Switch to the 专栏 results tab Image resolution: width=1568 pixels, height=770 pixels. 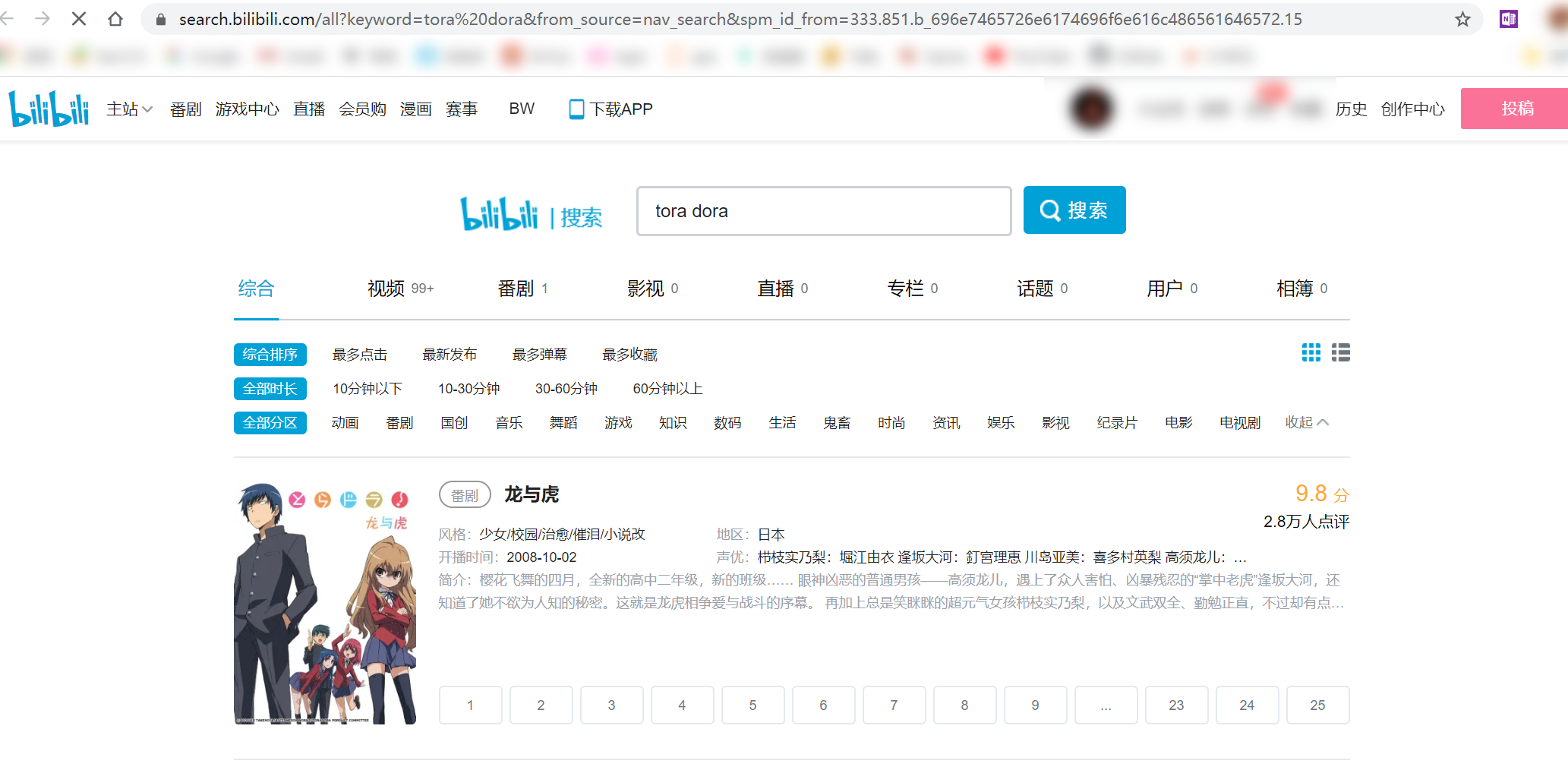tap(912, 289)
